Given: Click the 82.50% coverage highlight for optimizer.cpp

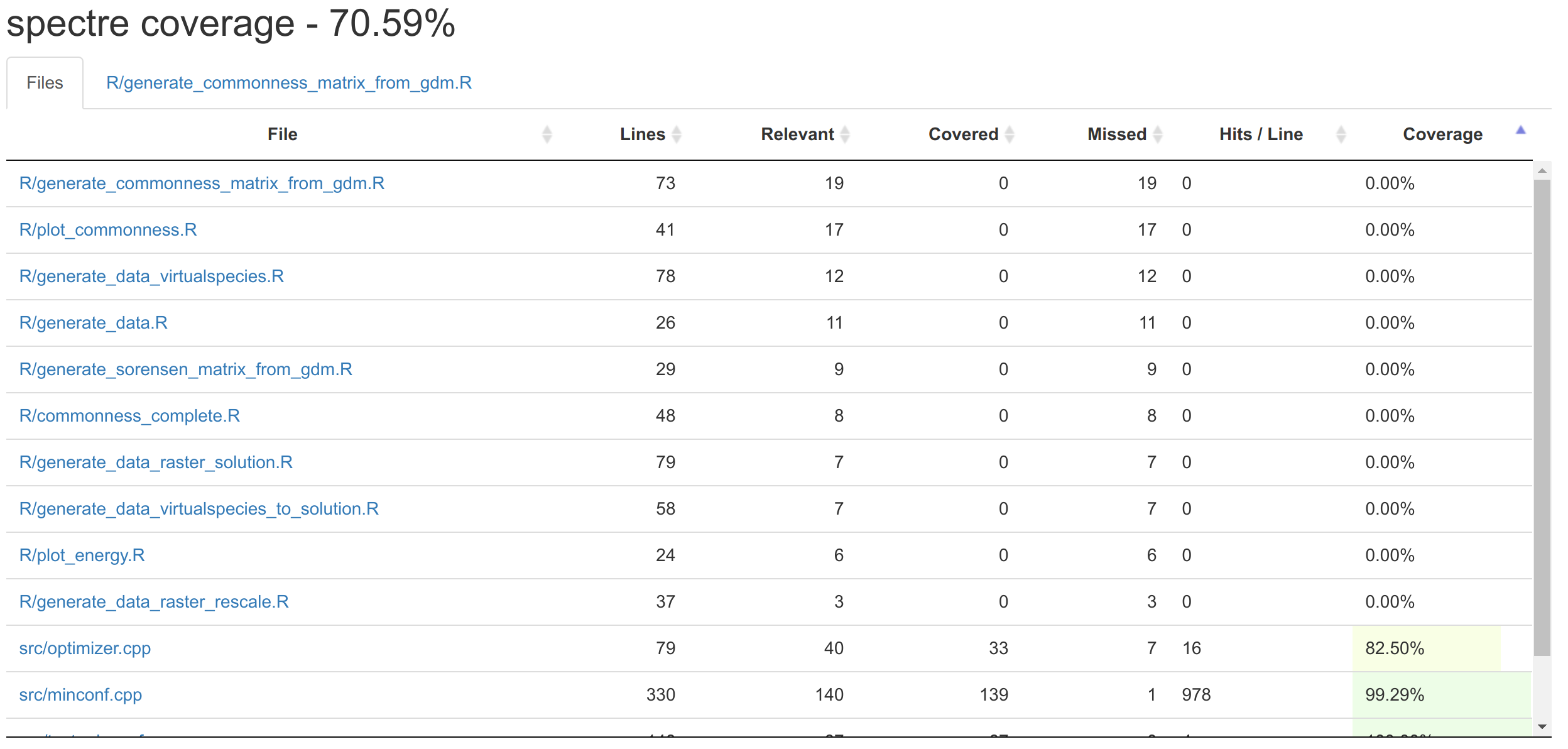Looking at the screenshot, I should point(1393,648).
